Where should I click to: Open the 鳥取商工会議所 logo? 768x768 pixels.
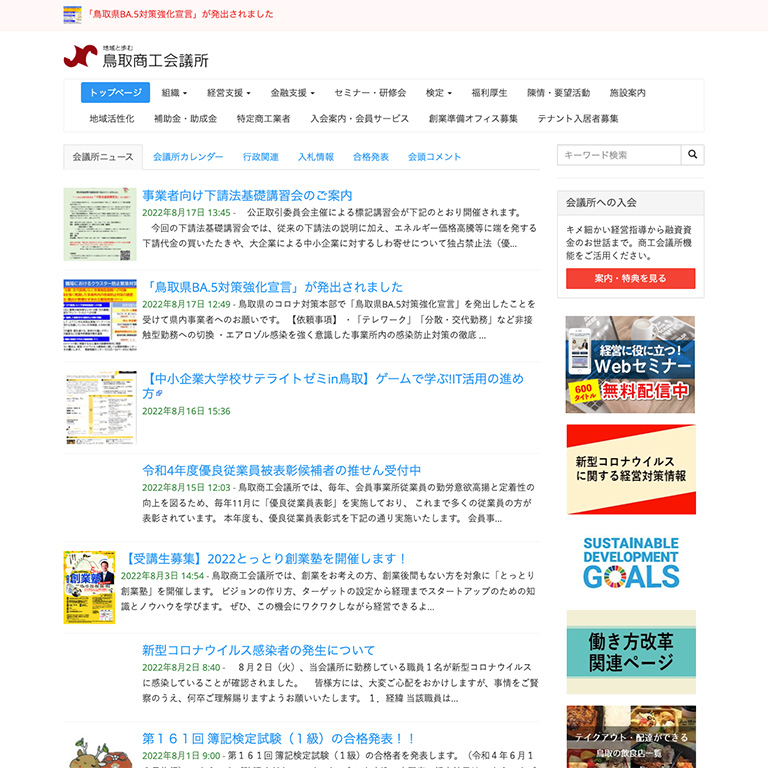coord(136,56)
